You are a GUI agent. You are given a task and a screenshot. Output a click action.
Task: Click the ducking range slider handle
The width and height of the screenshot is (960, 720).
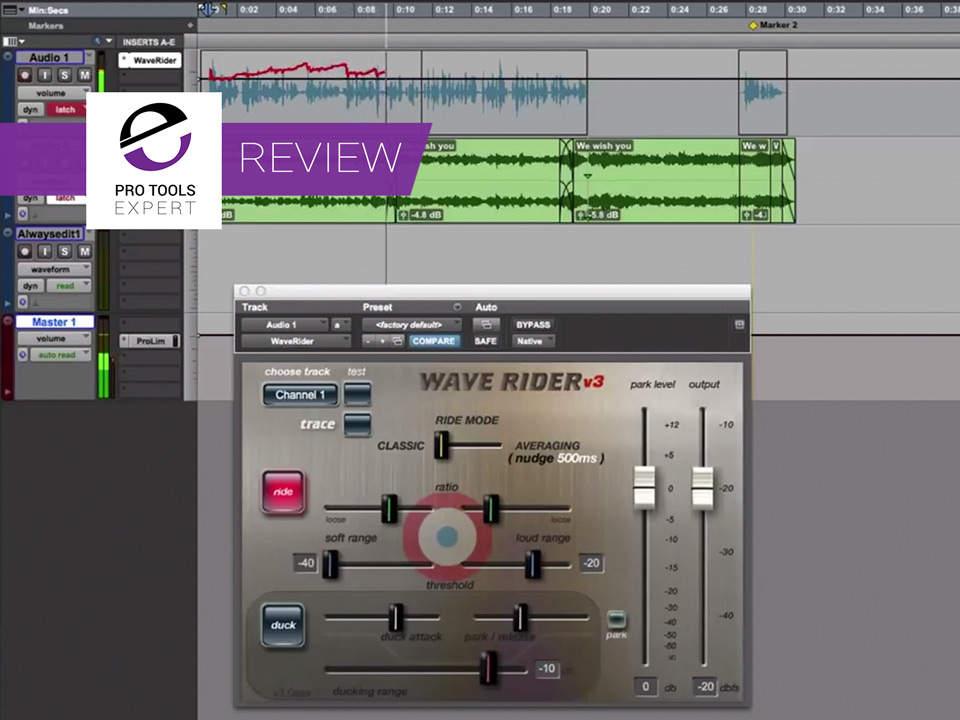[489, 667]
